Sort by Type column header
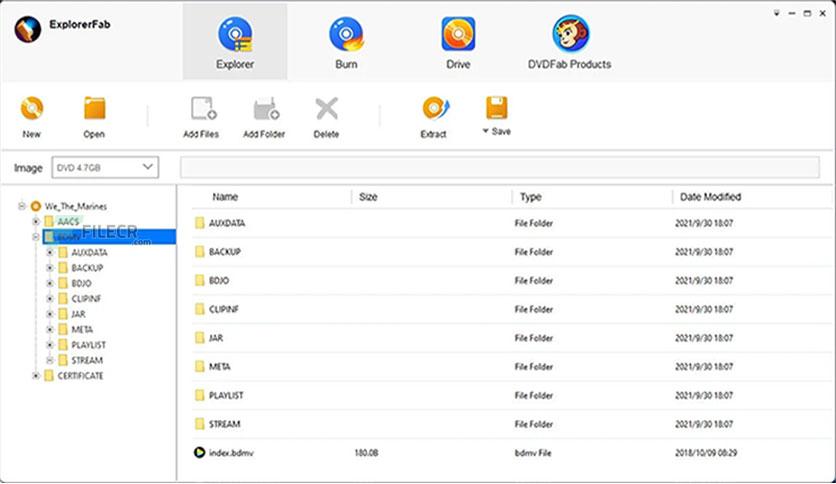836x484 pixels. pos(530,197)
